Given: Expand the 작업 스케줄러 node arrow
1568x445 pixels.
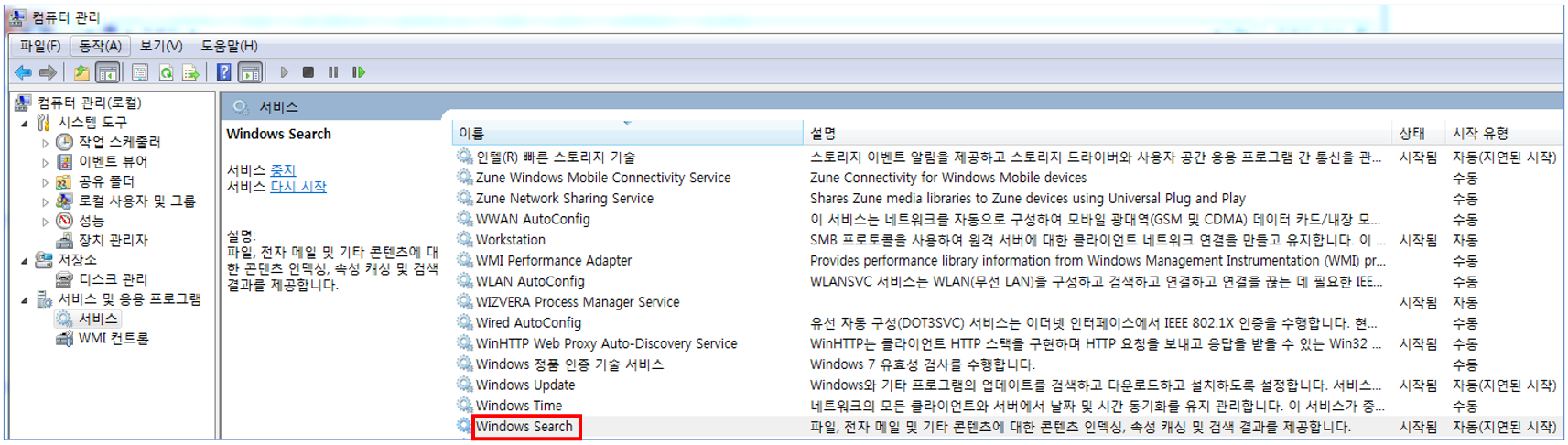Looking at the screenshot, I should pos(46,143).
